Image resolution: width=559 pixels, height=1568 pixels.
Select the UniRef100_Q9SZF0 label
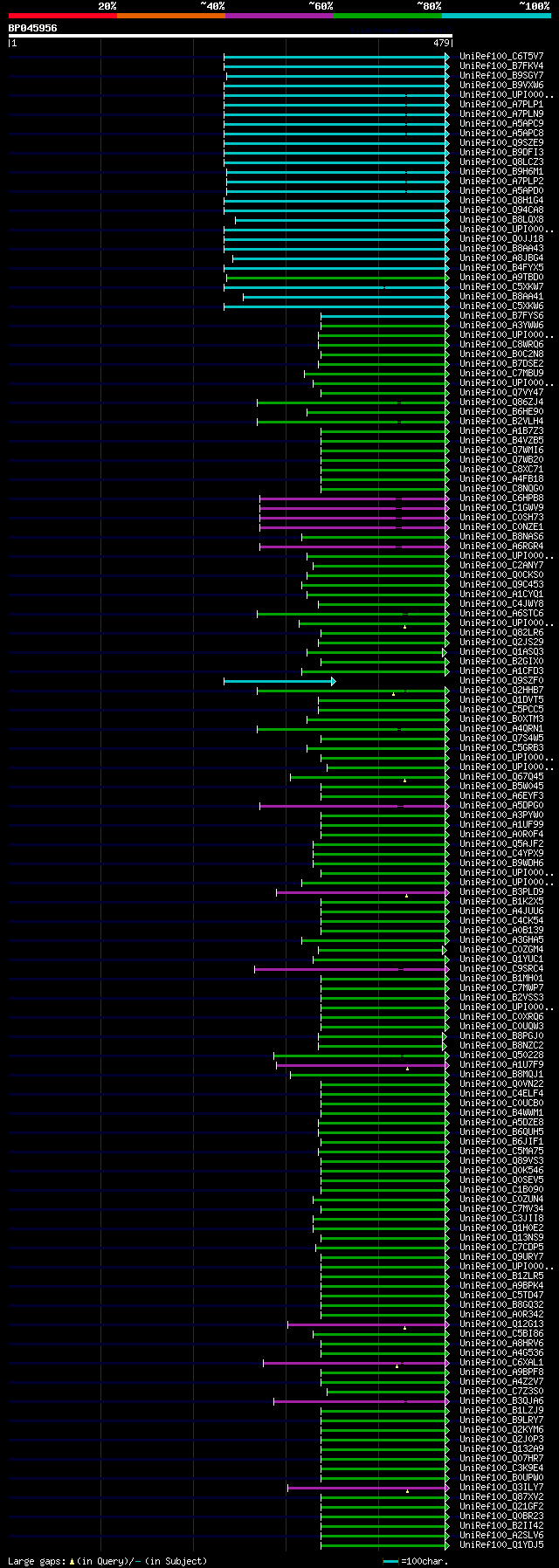click(501, 681)
